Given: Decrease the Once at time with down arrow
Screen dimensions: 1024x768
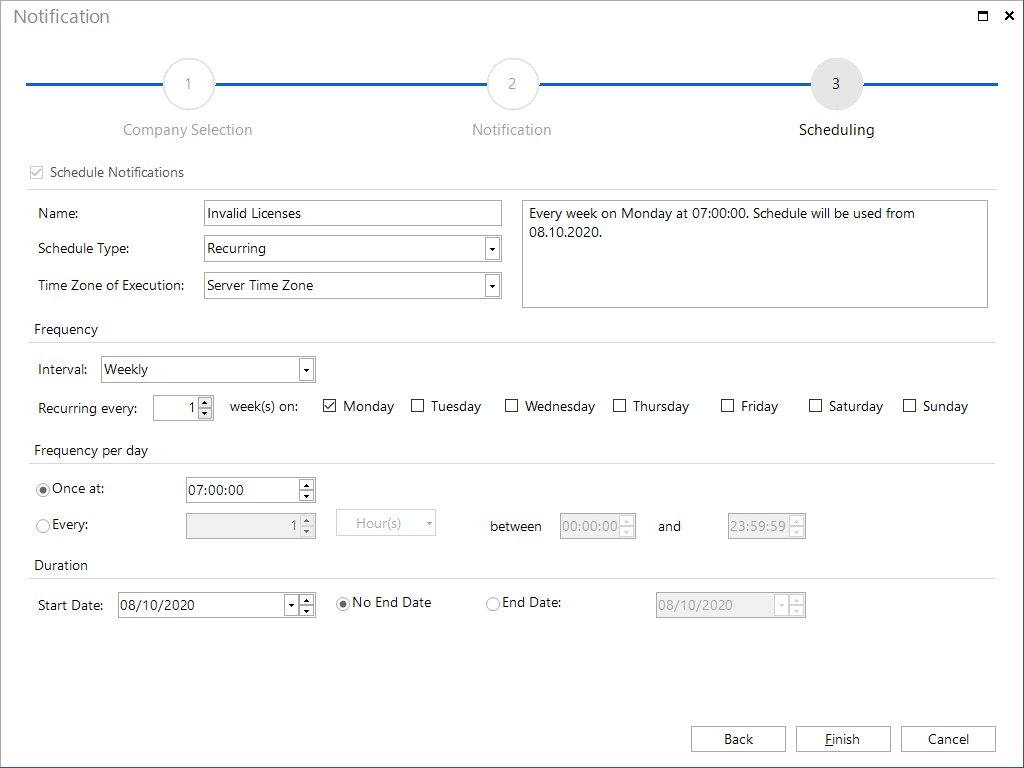Looking at the screenshot, I should [x=306, y=496].
